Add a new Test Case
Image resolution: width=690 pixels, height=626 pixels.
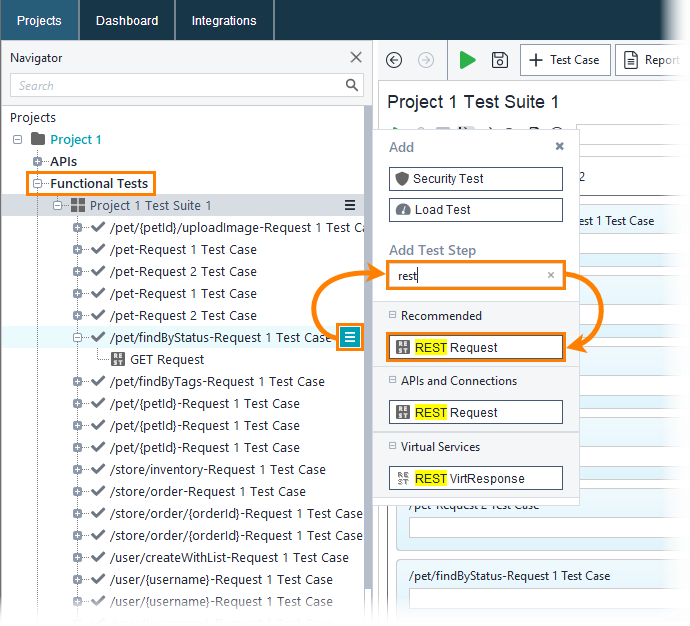[x=565, y=60]
